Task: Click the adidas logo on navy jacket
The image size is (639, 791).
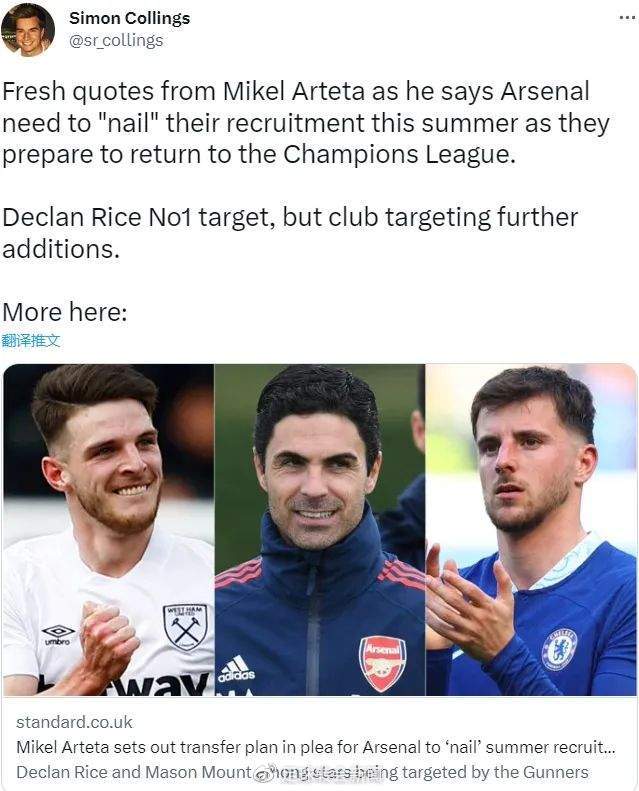Action: (236, 669)
